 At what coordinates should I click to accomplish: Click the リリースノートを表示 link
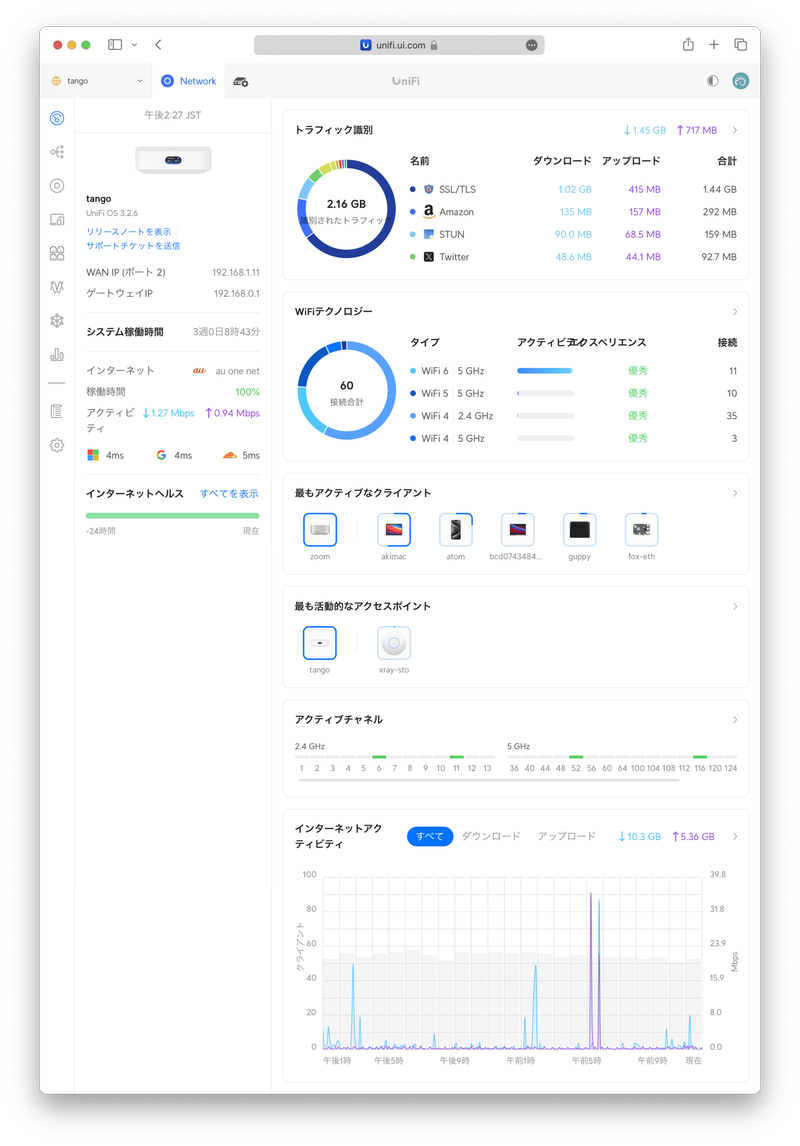tap(128, 231)
